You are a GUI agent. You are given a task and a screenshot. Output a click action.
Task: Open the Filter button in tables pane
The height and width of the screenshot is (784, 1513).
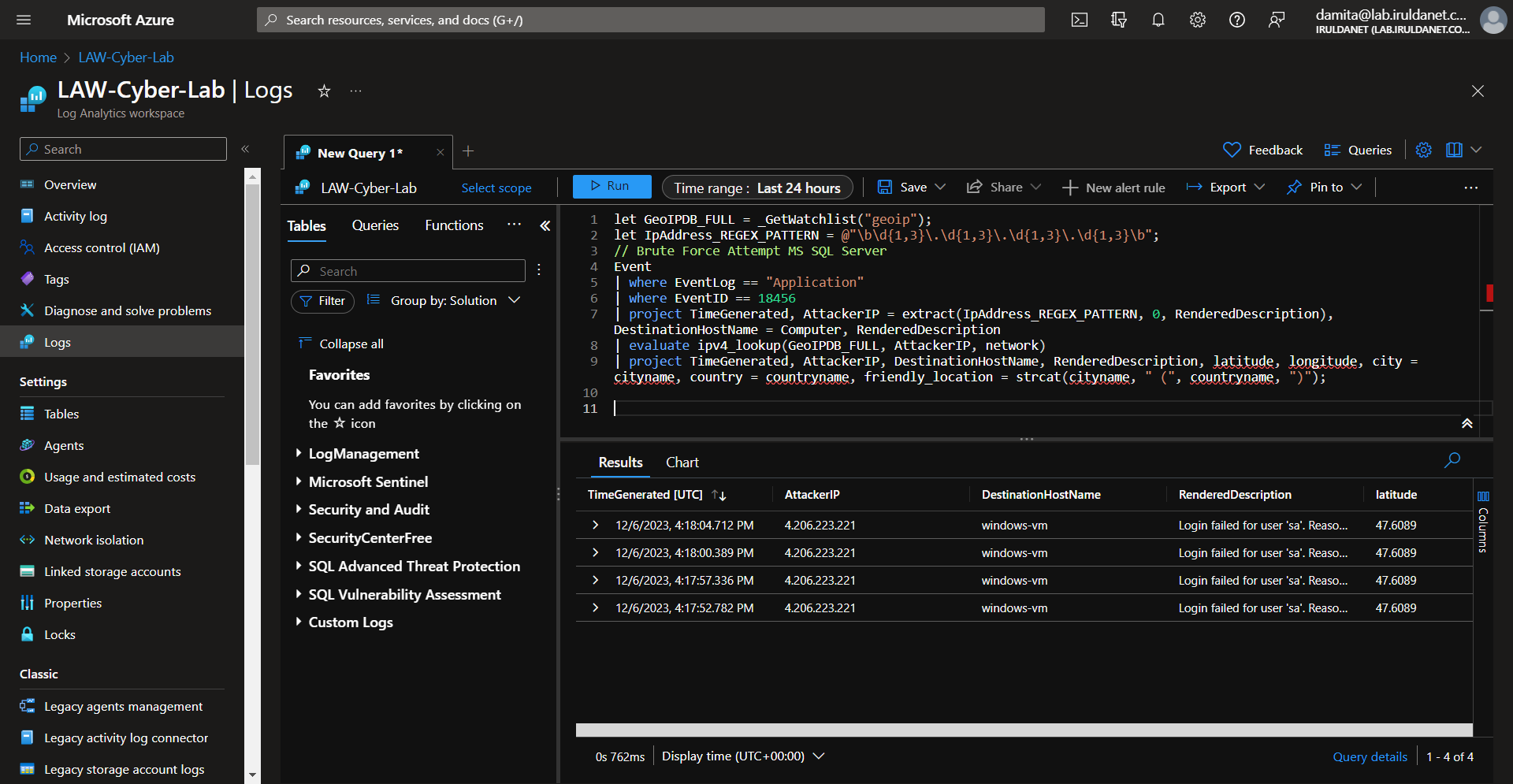pyautogui.click(x=323, y=301)
